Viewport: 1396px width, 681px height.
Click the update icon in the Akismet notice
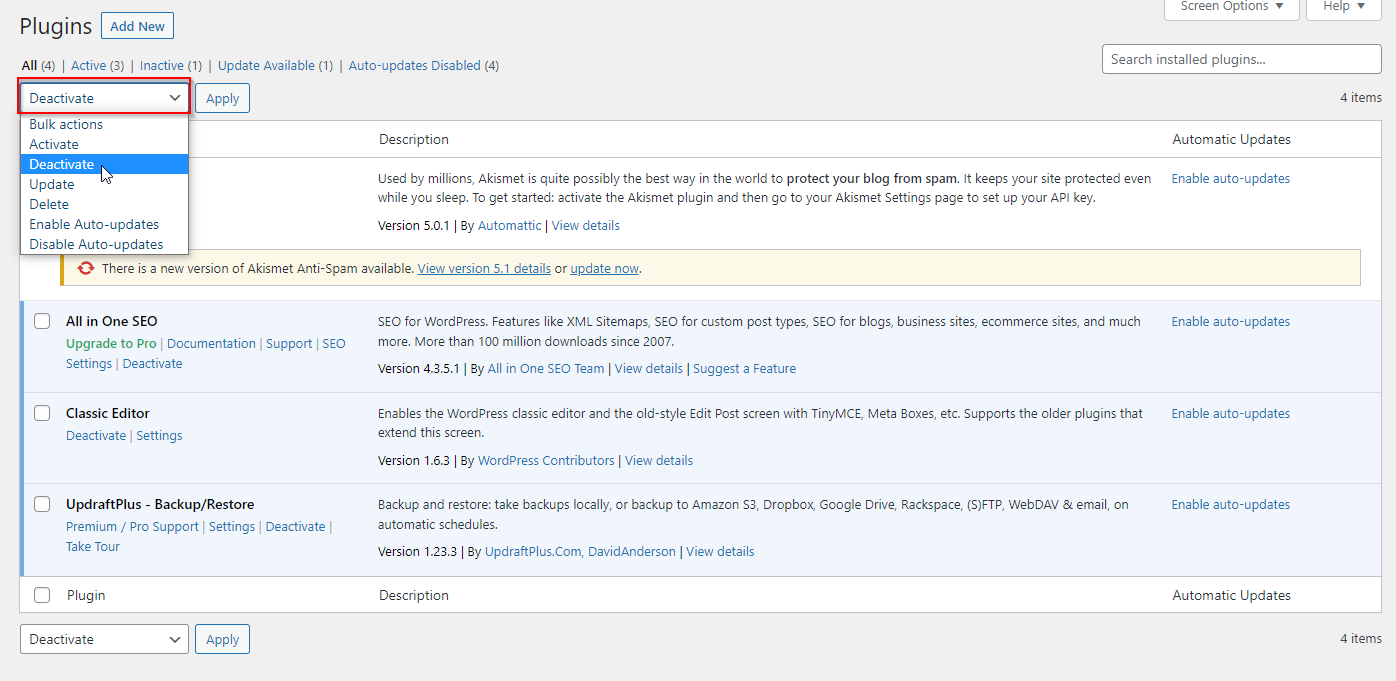coord(86,268)
